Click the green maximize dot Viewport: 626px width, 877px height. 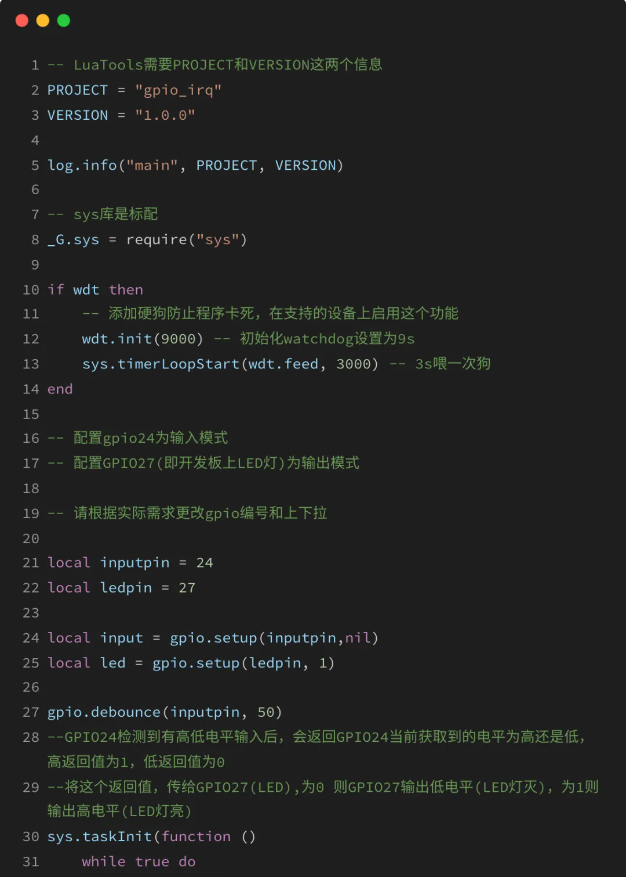click(64, 21)
